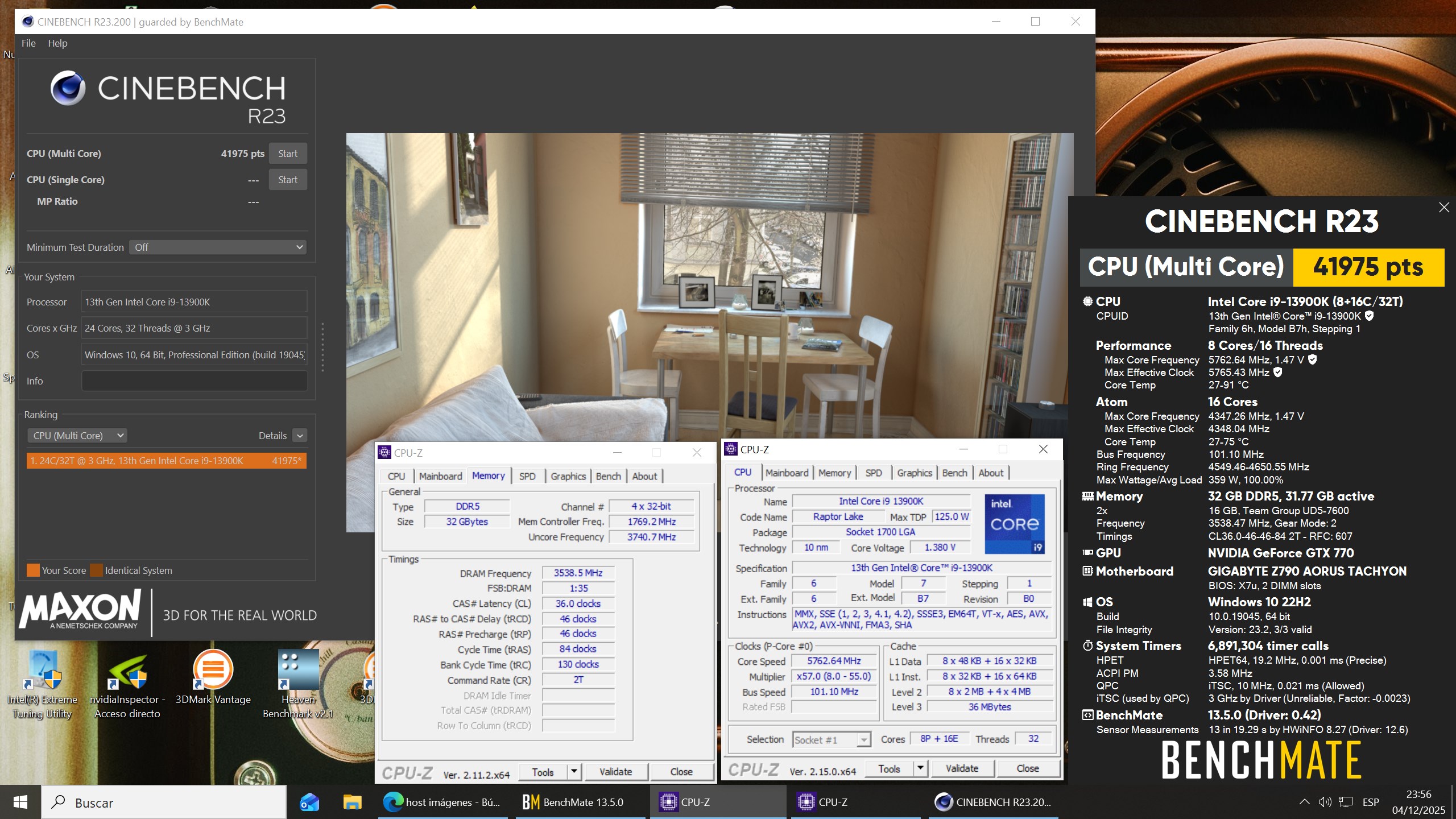Close the BenchMate result overlay
Image resolution: width=1456 pixels, height=819 pixels.
click(x=1443, y=208)
